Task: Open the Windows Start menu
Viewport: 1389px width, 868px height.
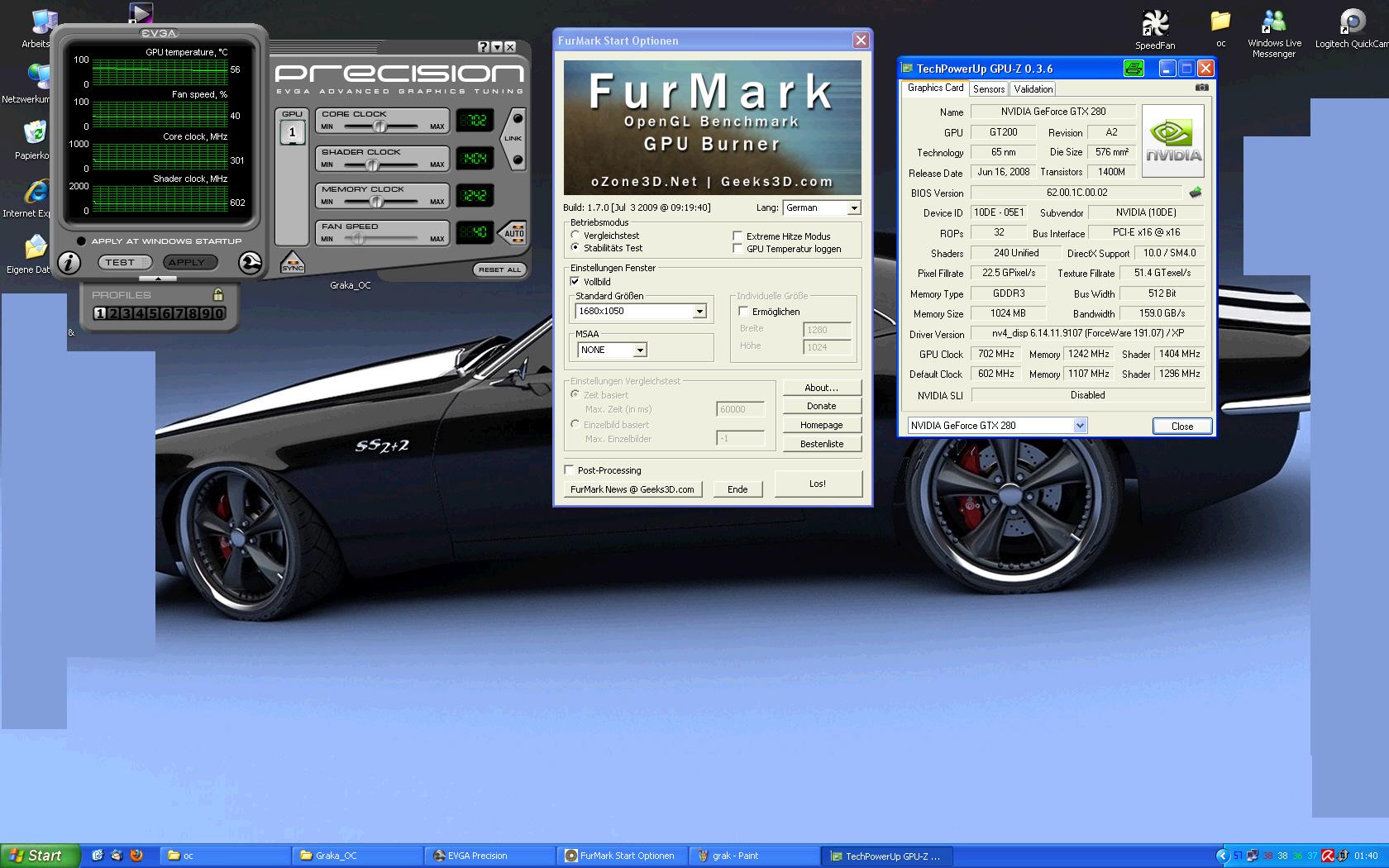Action: click(41, 856)
